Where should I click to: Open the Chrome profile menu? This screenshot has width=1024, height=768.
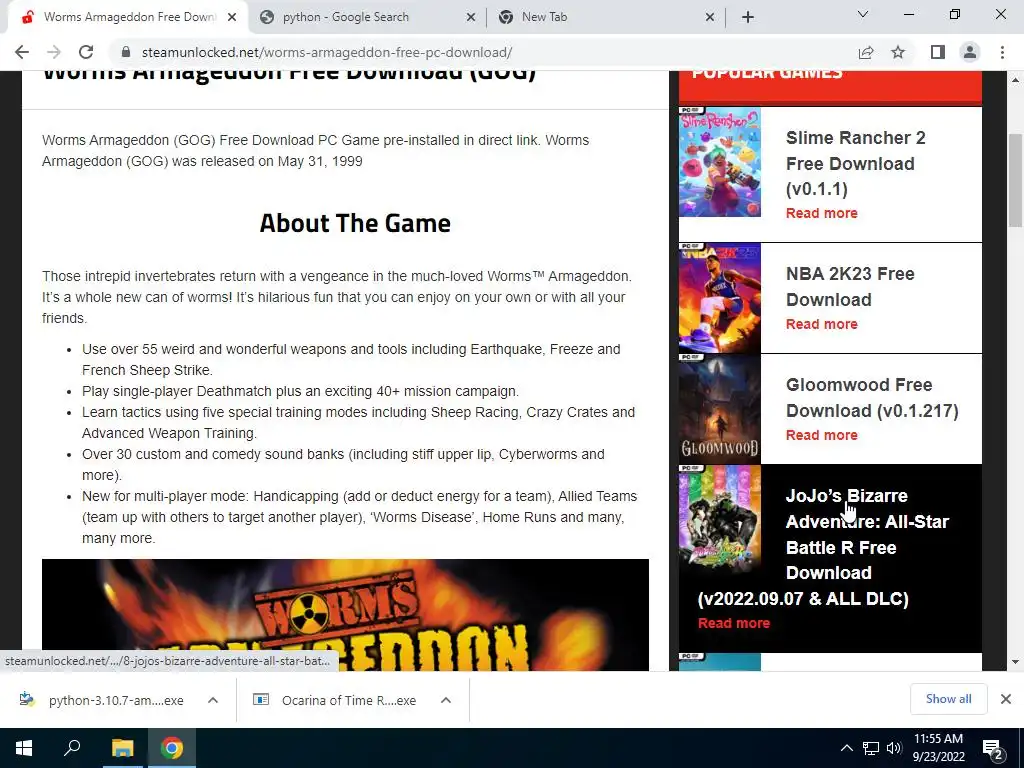point(970,52)
